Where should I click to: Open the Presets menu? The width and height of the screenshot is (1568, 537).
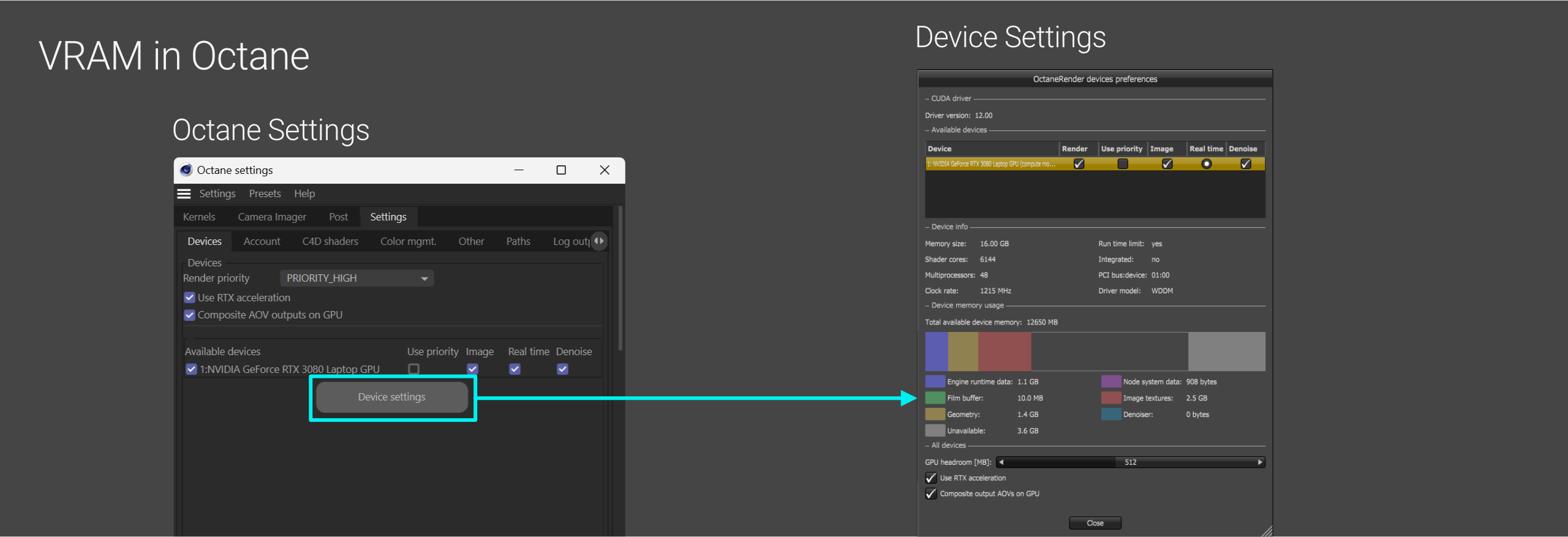click(x=265, y=193)
